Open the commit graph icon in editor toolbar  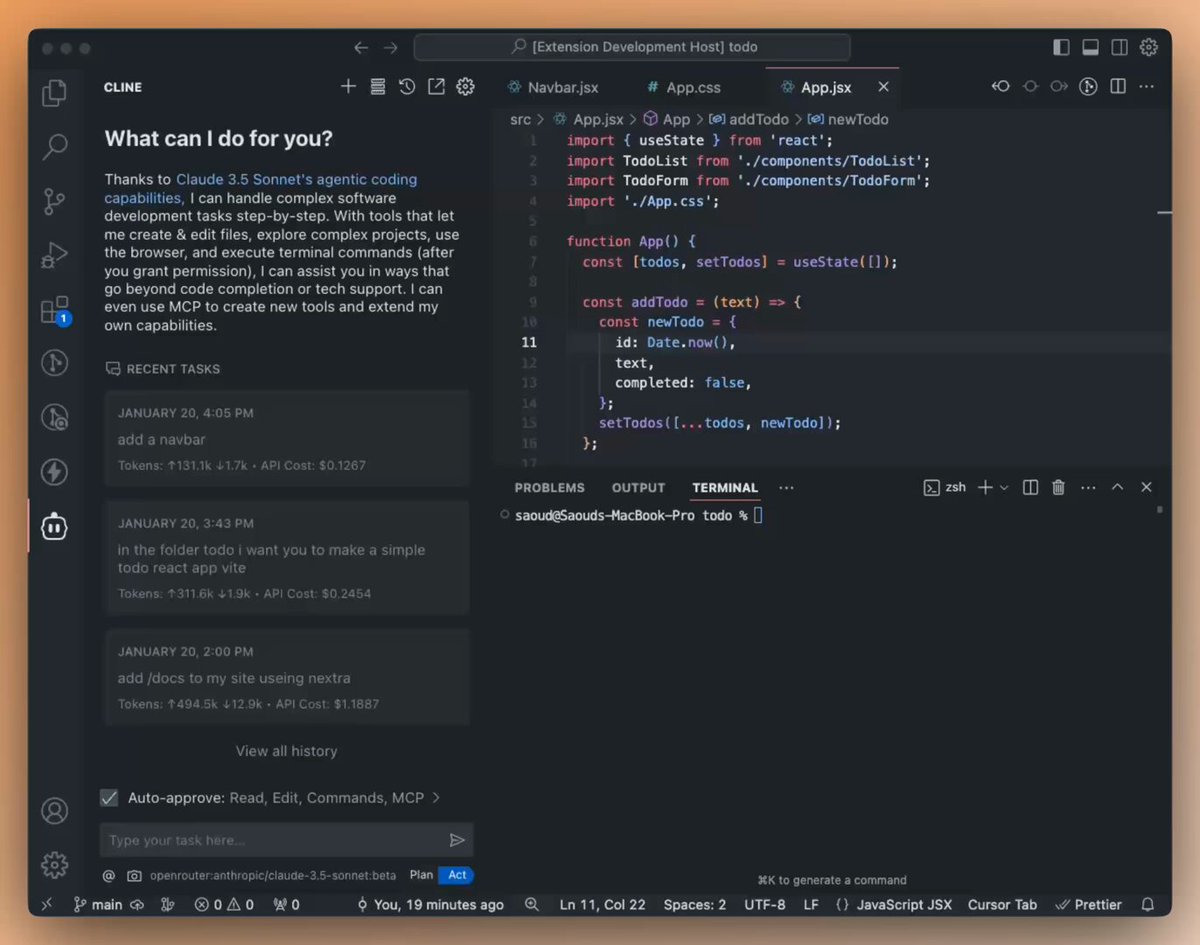coord(1090,87)
